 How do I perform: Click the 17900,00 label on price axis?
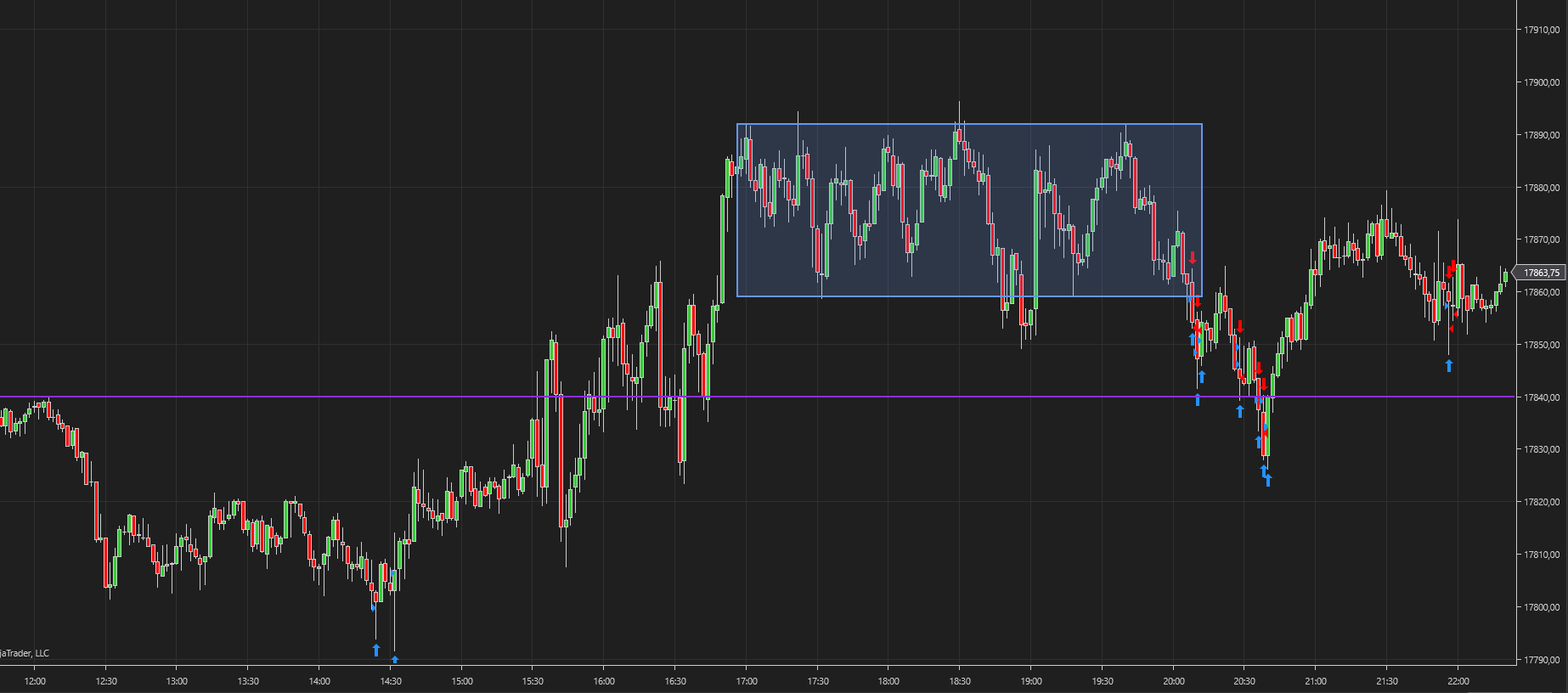tap(1542, 82)
